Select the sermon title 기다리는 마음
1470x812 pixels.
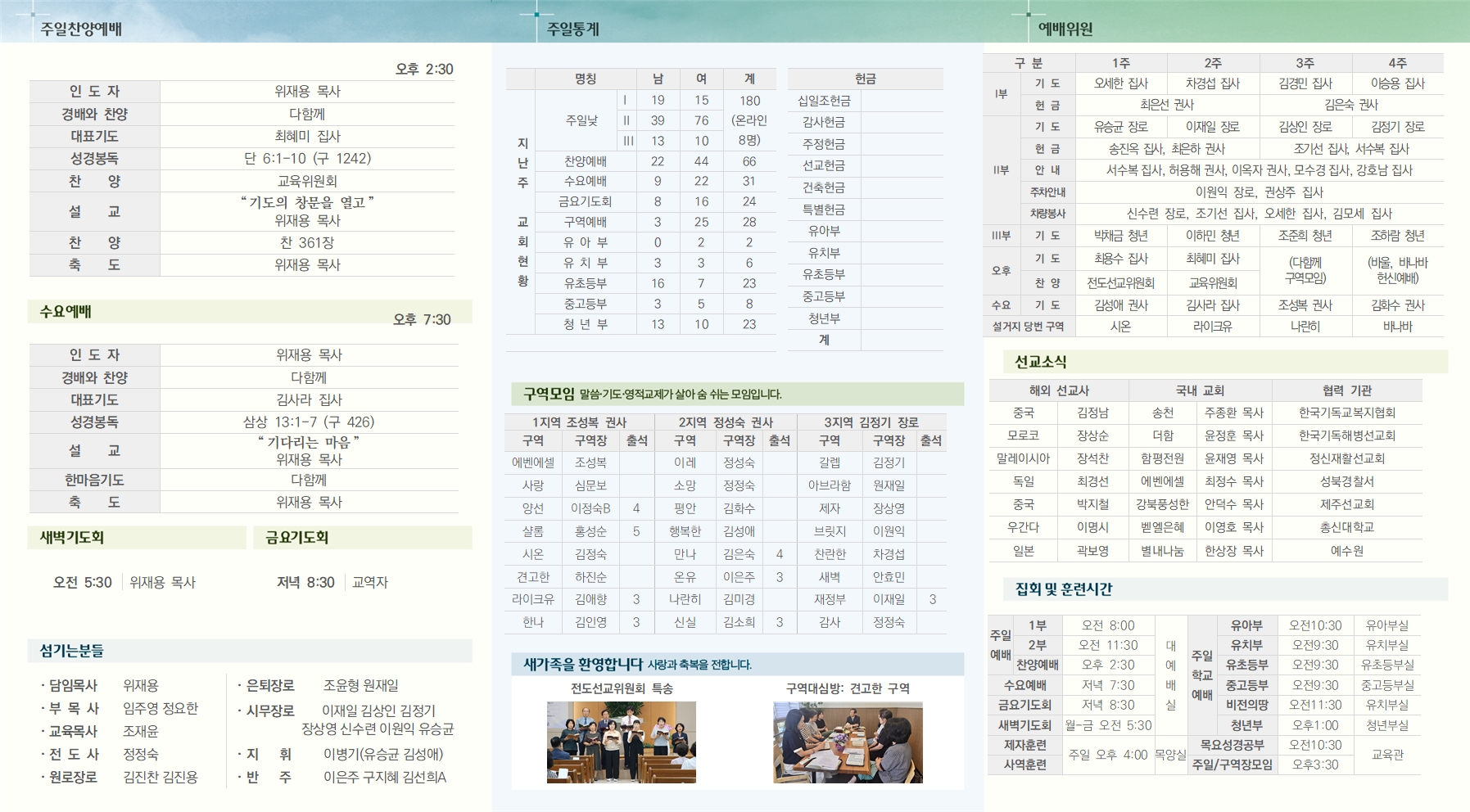click(x=309, y=442)
